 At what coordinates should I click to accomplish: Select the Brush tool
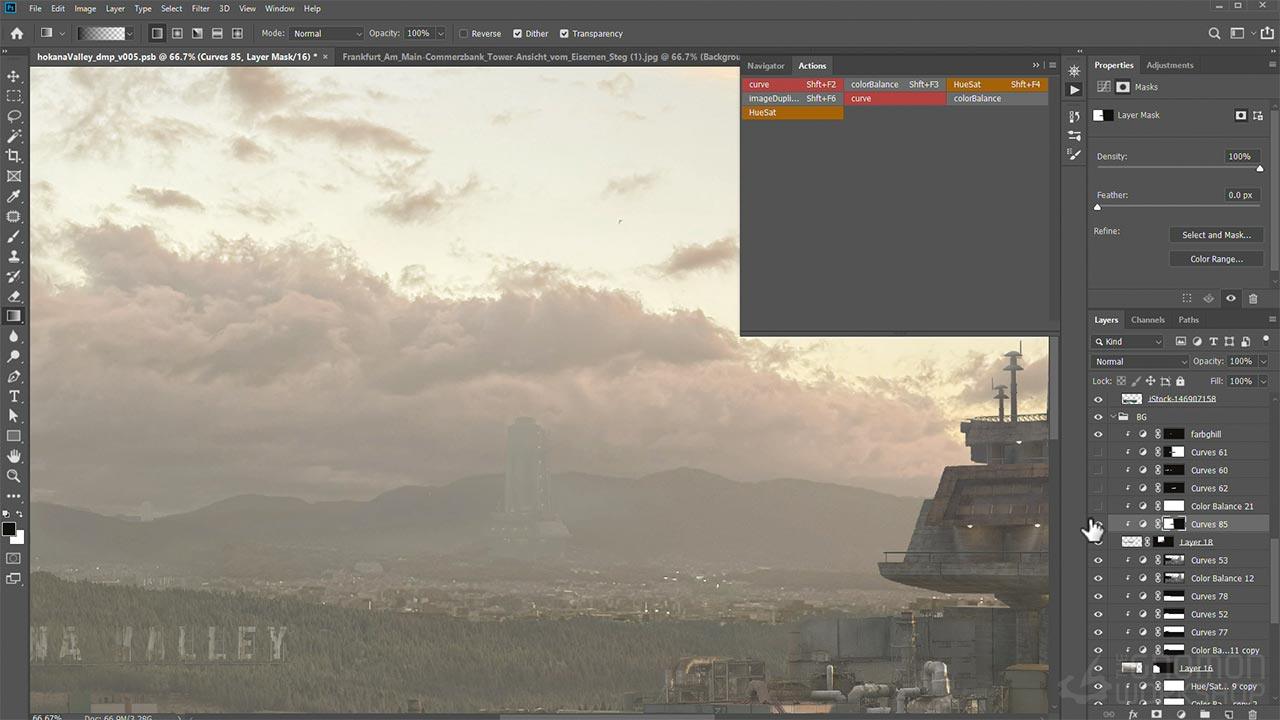pos(14,237)
